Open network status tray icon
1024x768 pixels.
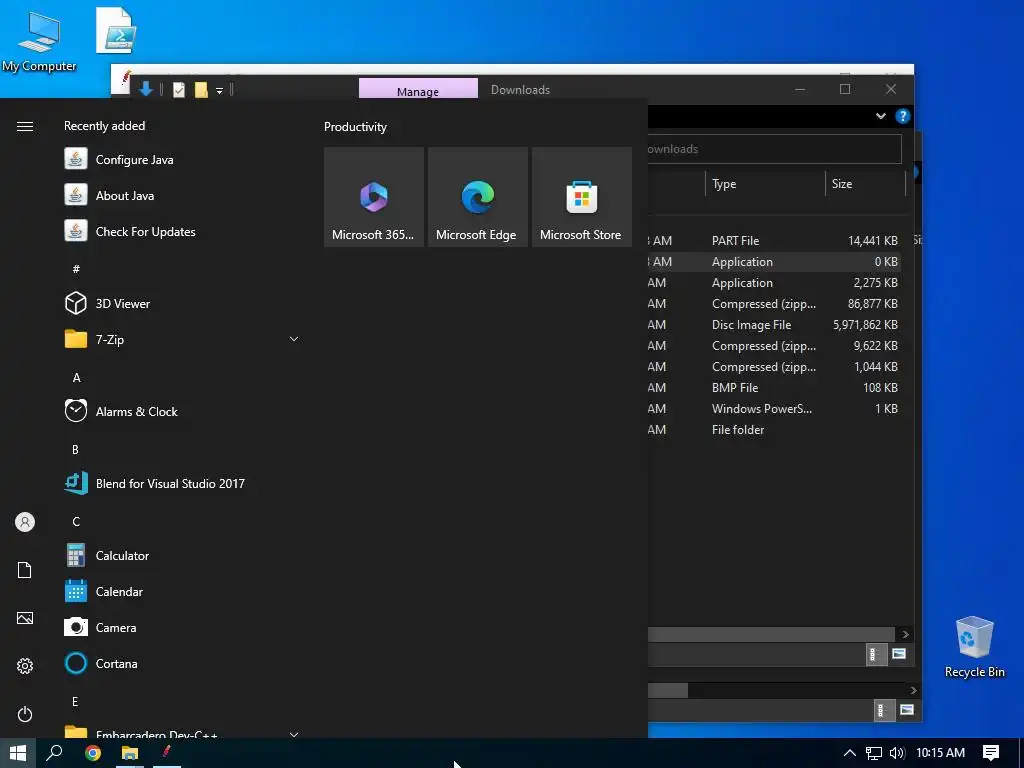coord(874,753)
